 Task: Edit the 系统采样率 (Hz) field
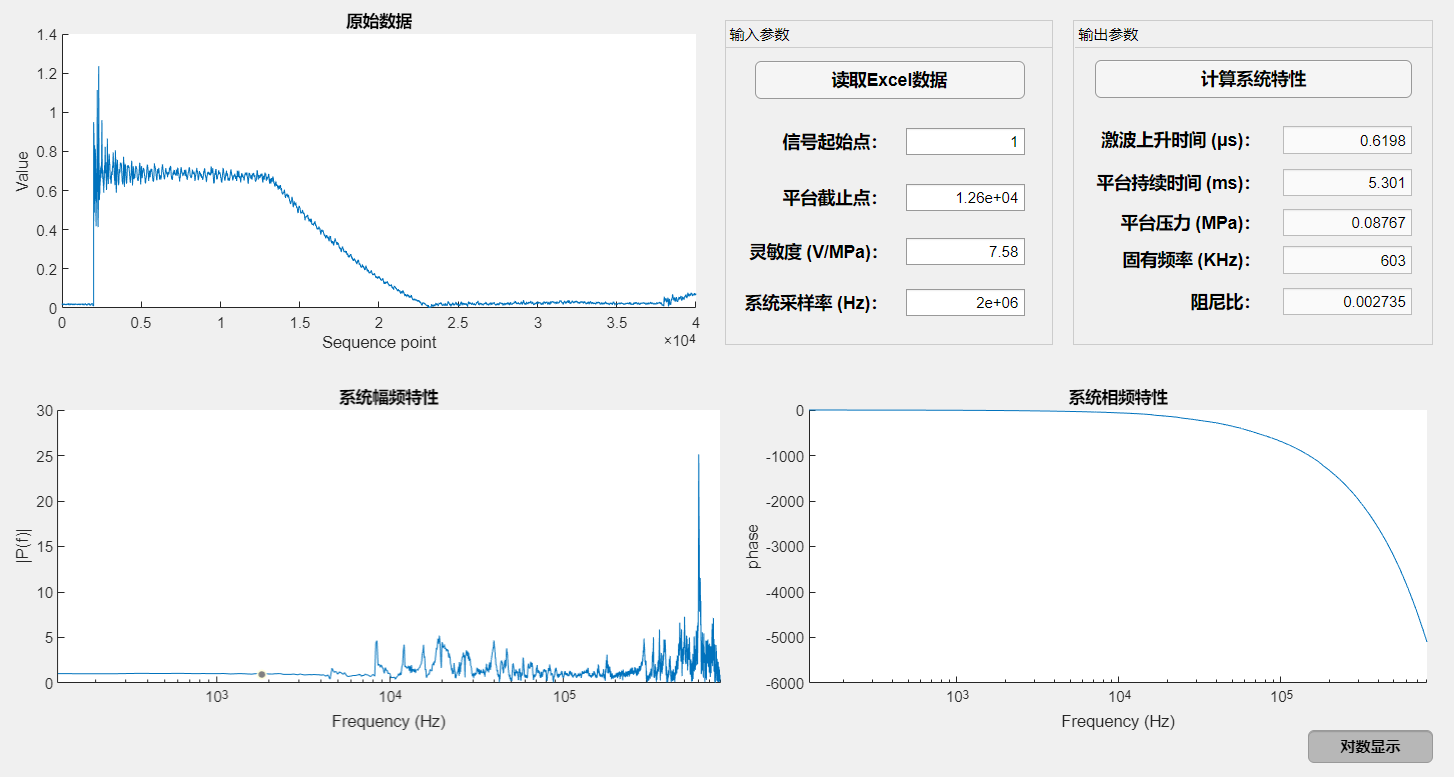(x=964, y=302)
